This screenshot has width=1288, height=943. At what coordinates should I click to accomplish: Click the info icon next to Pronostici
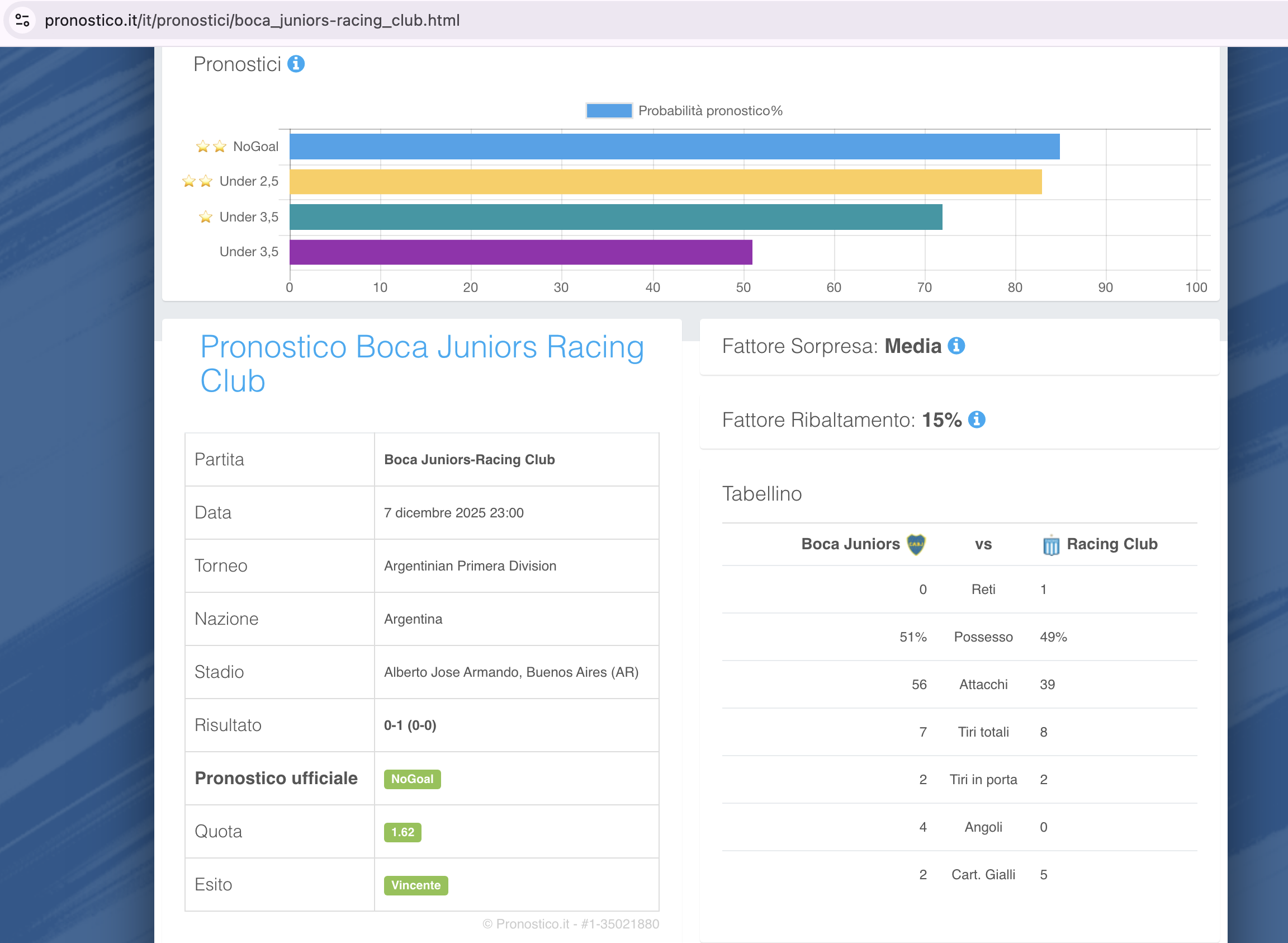click(x=296, y=64)
